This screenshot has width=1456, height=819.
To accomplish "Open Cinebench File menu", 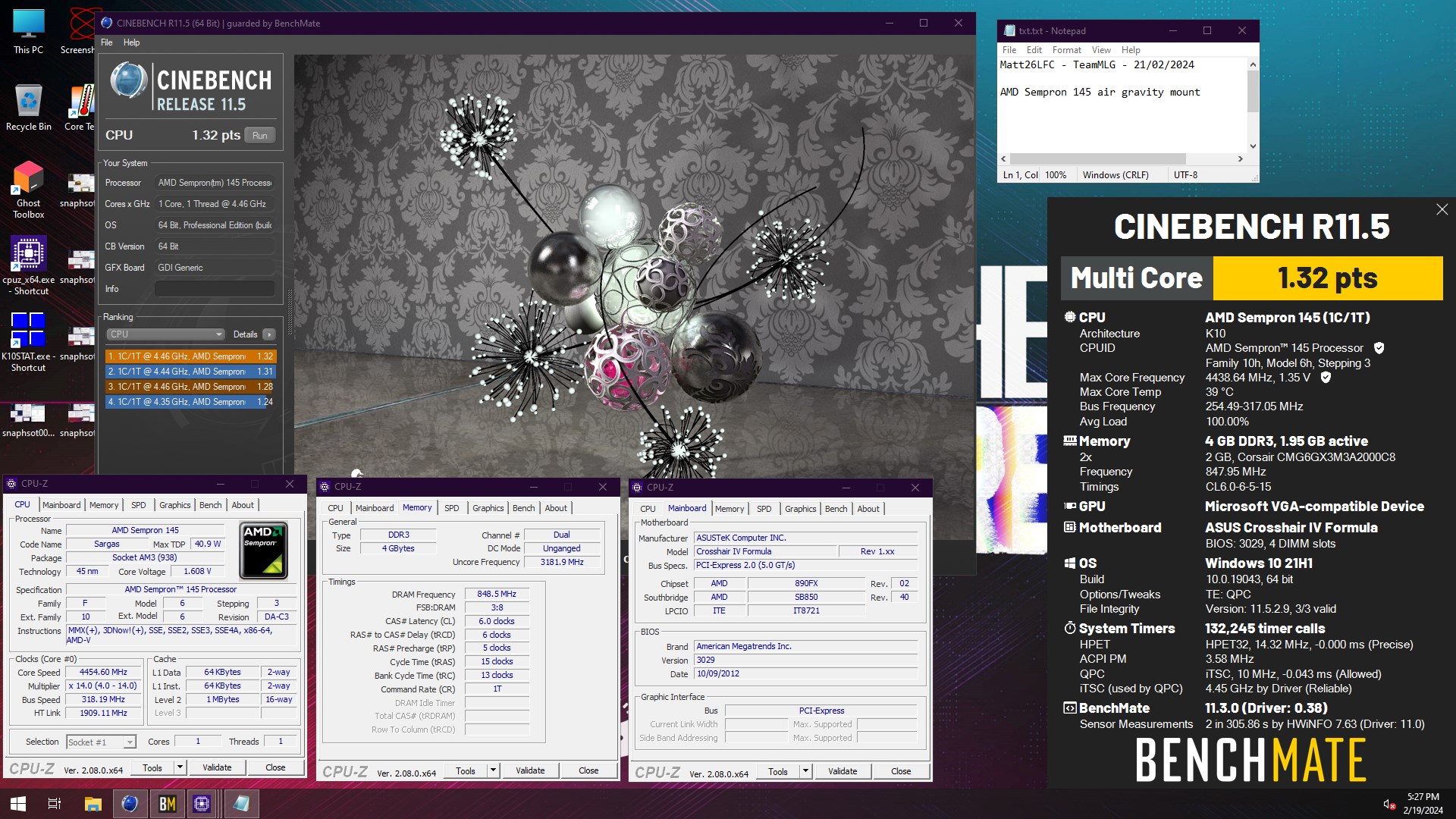I will 107,42.
